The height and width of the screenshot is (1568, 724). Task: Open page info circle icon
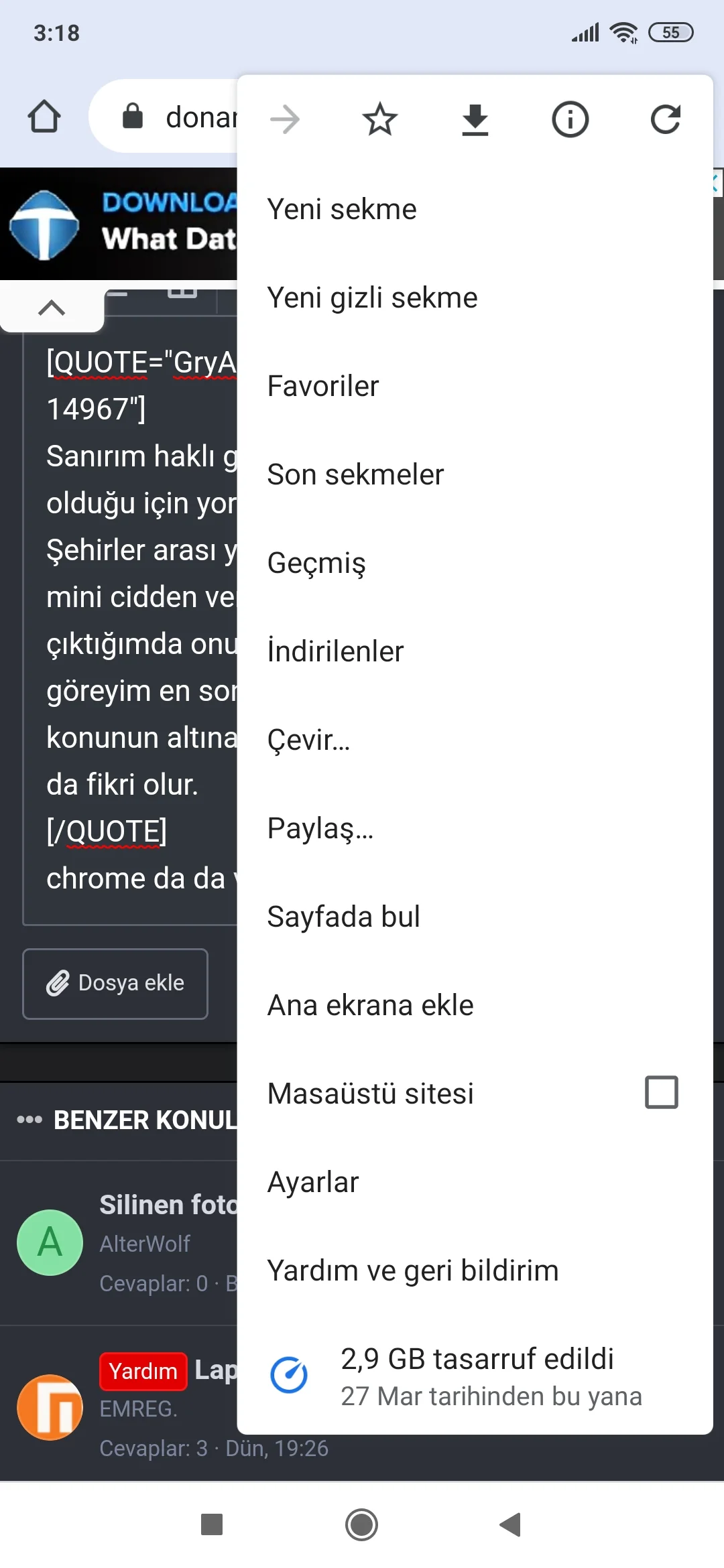click(570, 120)
